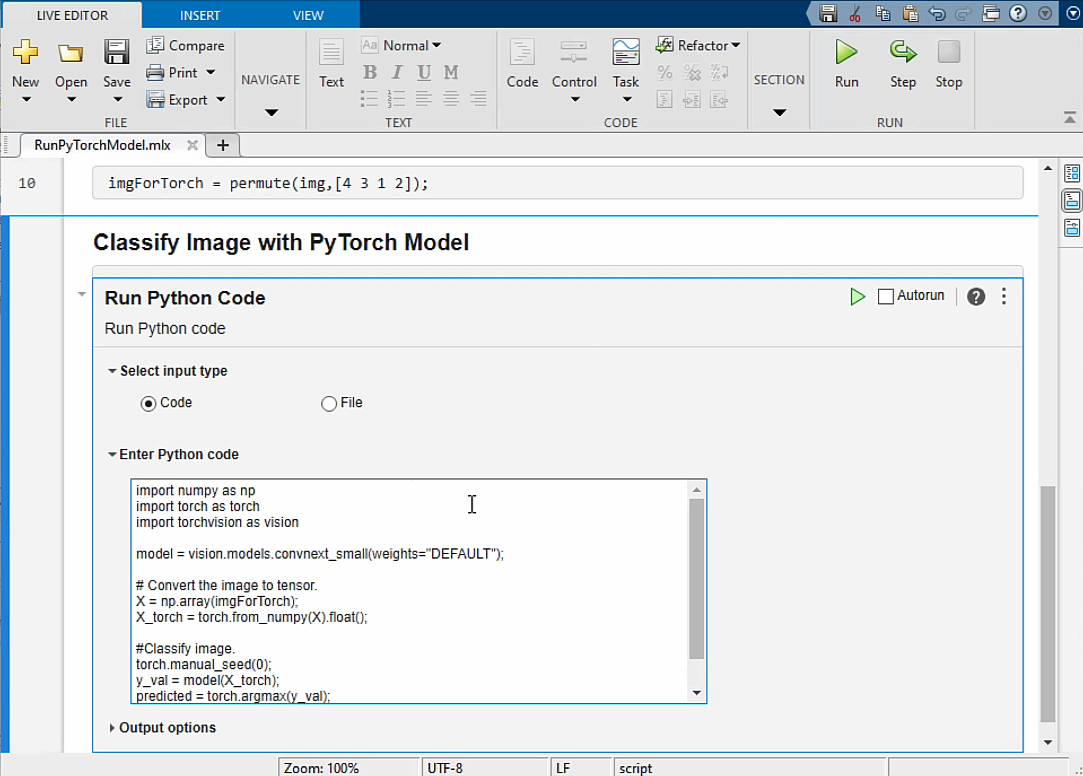Click the UTF-8 encoding status entry
Image resolution: width=1083 pixels, height=776 pixels.
(x=485, y=768)
